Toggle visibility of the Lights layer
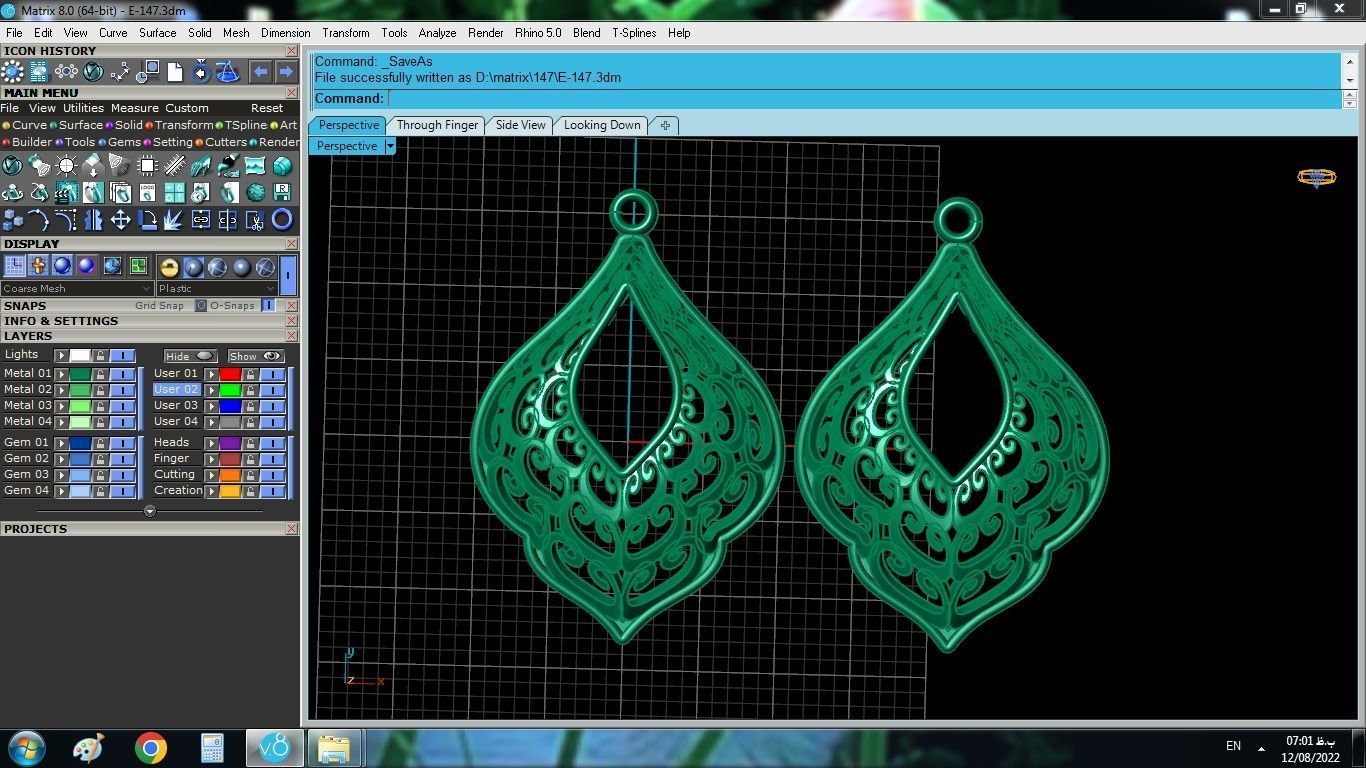Screen dimensions: 1366x768 [122, 355]
